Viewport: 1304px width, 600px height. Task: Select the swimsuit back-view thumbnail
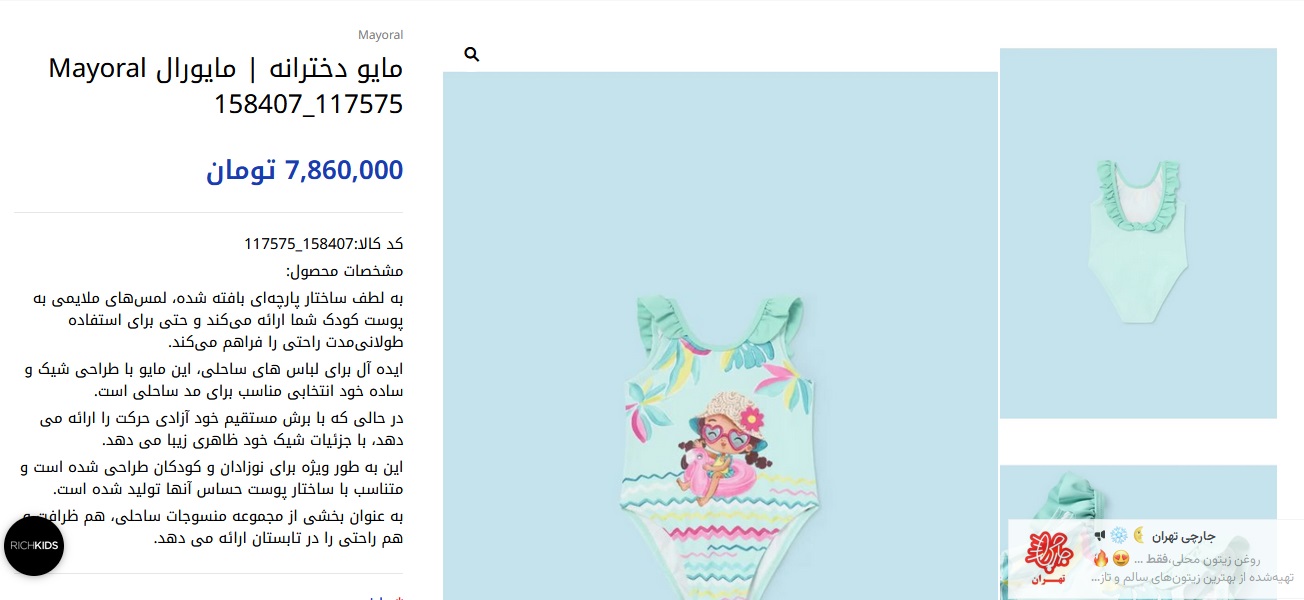[x=1138, y=234]
